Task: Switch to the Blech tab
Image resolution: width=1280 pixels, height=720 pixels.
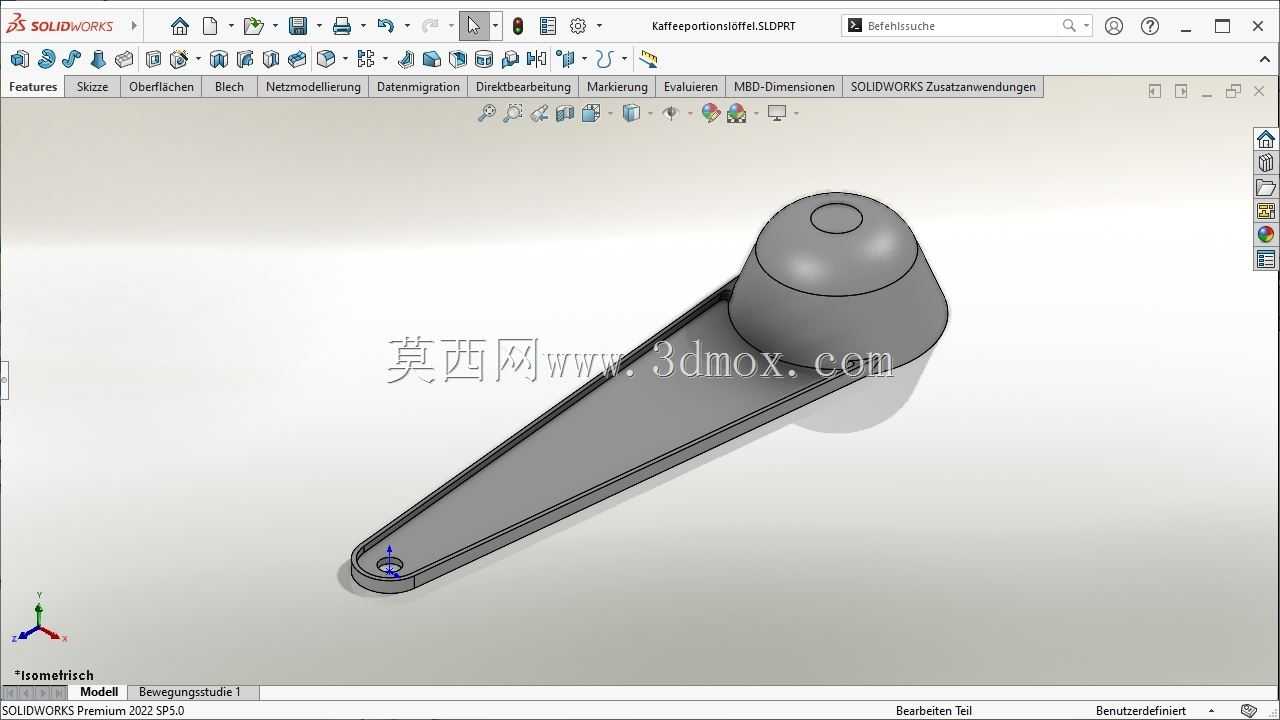Action: (x=229, y=87)
